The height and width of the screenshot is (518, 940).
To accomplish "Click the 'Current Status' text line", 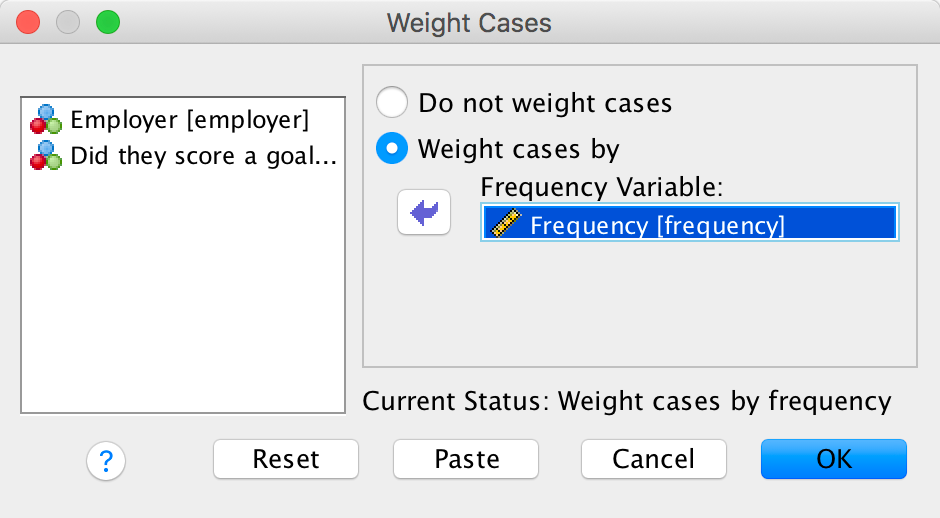I will pos(626,401).
